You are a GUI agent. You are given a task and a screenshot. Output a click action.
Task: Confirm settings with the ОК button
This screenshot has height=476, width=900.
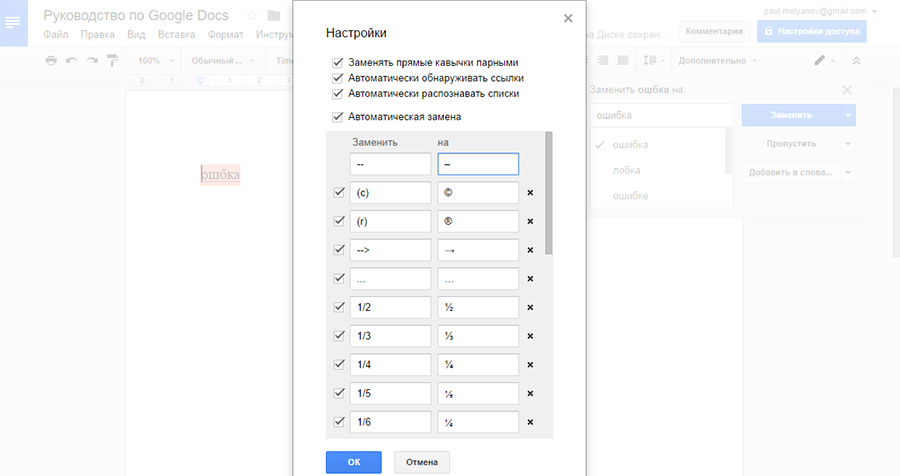[354, 462]
